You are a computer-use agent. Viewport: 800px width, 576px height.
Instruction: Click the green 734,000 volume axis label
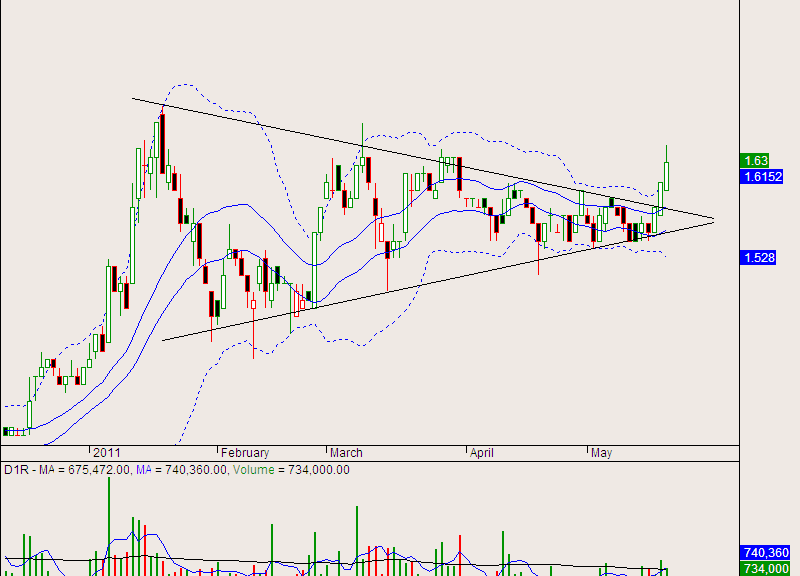coord(767,568)
